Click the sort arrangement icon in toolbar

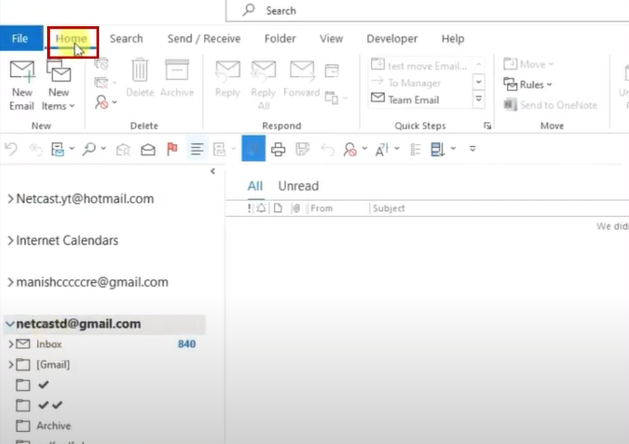click(x=437, y=149)
